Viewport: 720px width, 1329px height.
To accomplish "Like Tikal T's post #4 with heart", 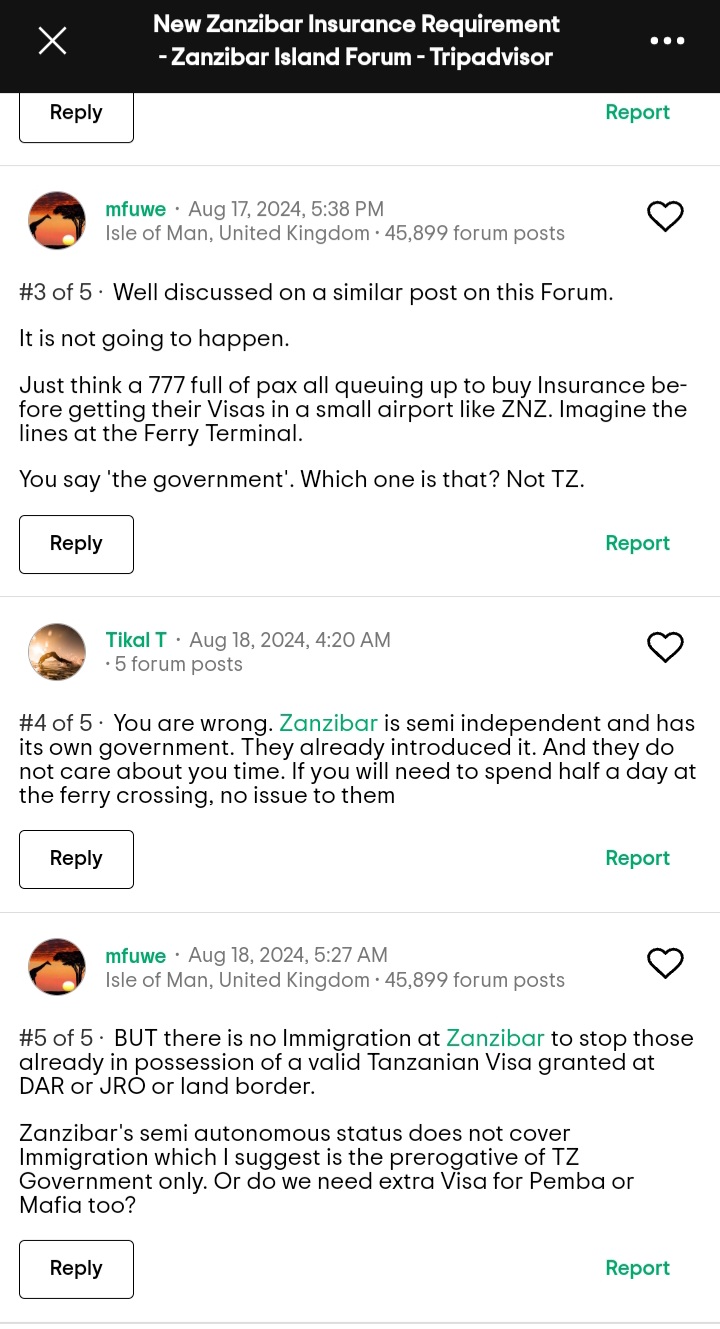I will (665, 647).
